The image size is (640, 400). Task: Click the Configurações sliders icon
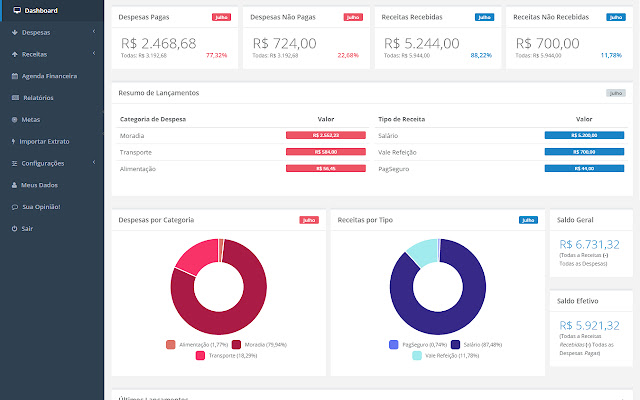pyautogui.click(x=14, y=163)
